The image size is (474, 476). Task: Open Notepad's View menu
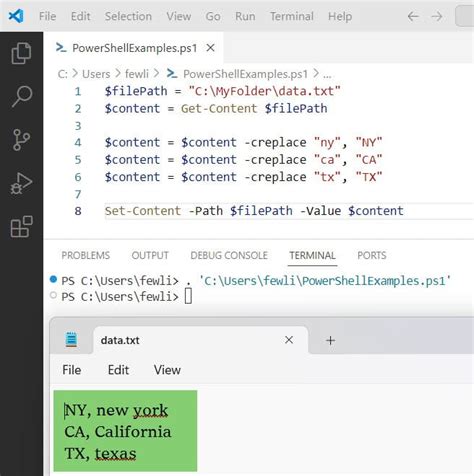(167, 370)
